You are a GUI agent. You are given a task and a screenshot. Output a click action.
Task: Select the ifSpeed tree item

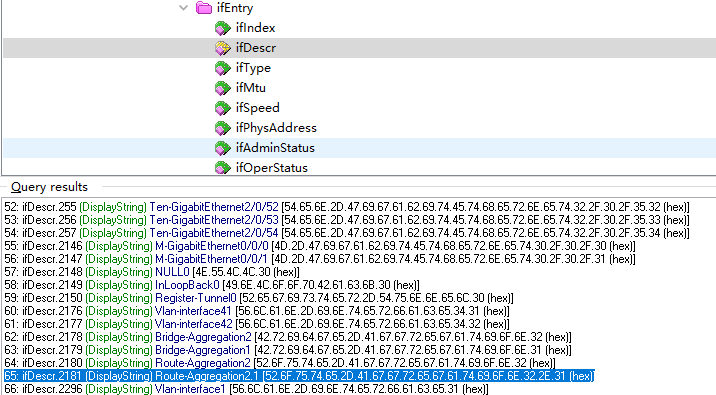[258, 108]
